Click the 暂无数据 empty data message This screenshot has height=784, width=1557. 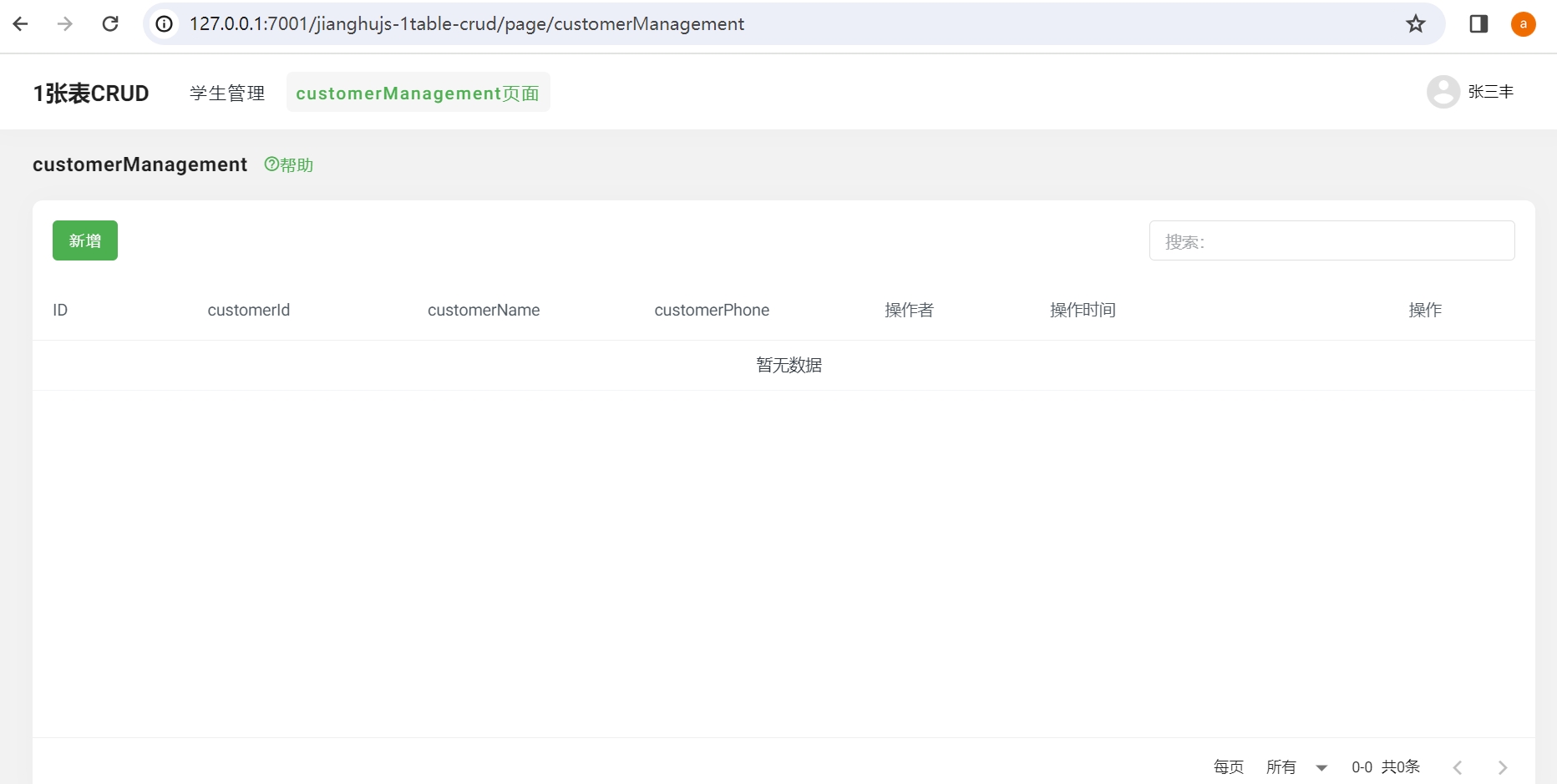788,364
